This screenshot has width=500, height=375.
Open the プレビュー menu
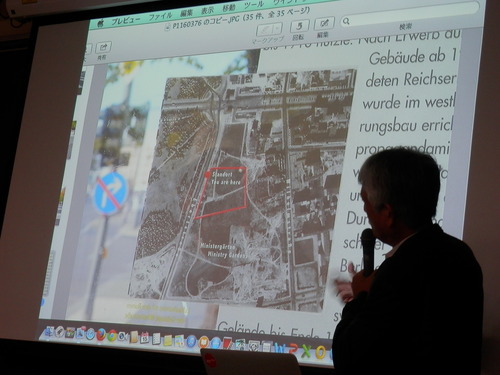pos(126,21)
